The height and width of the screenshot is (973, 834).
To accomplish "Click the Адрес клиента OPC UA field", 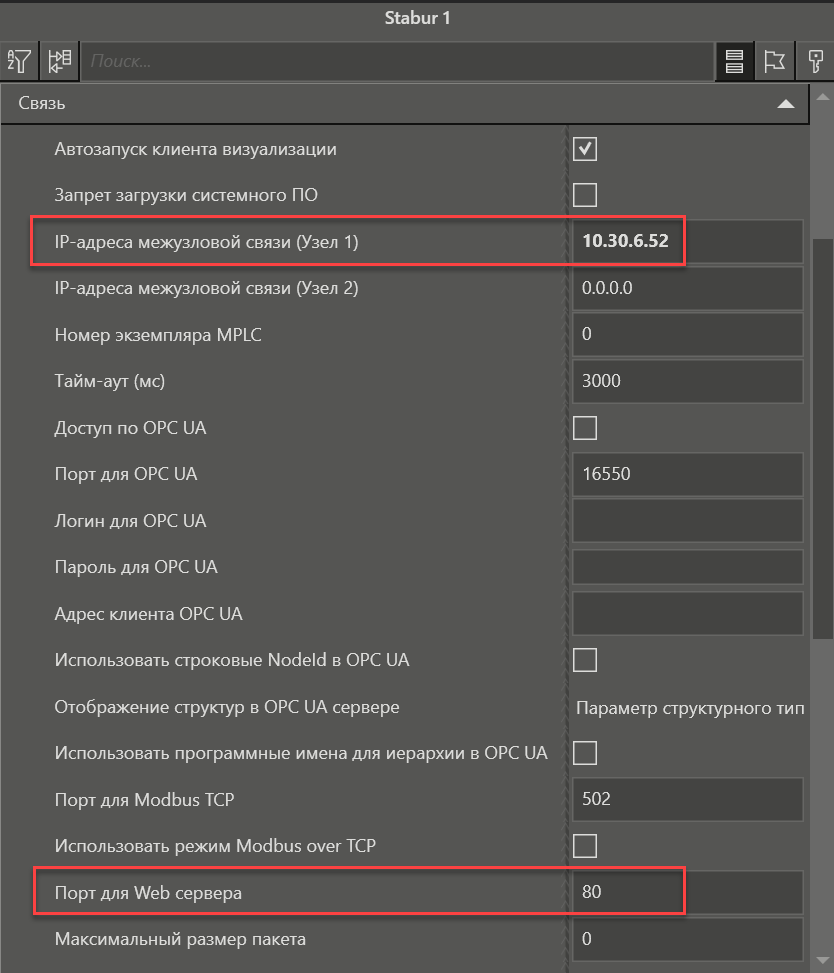I will click(x=688, y=613).
